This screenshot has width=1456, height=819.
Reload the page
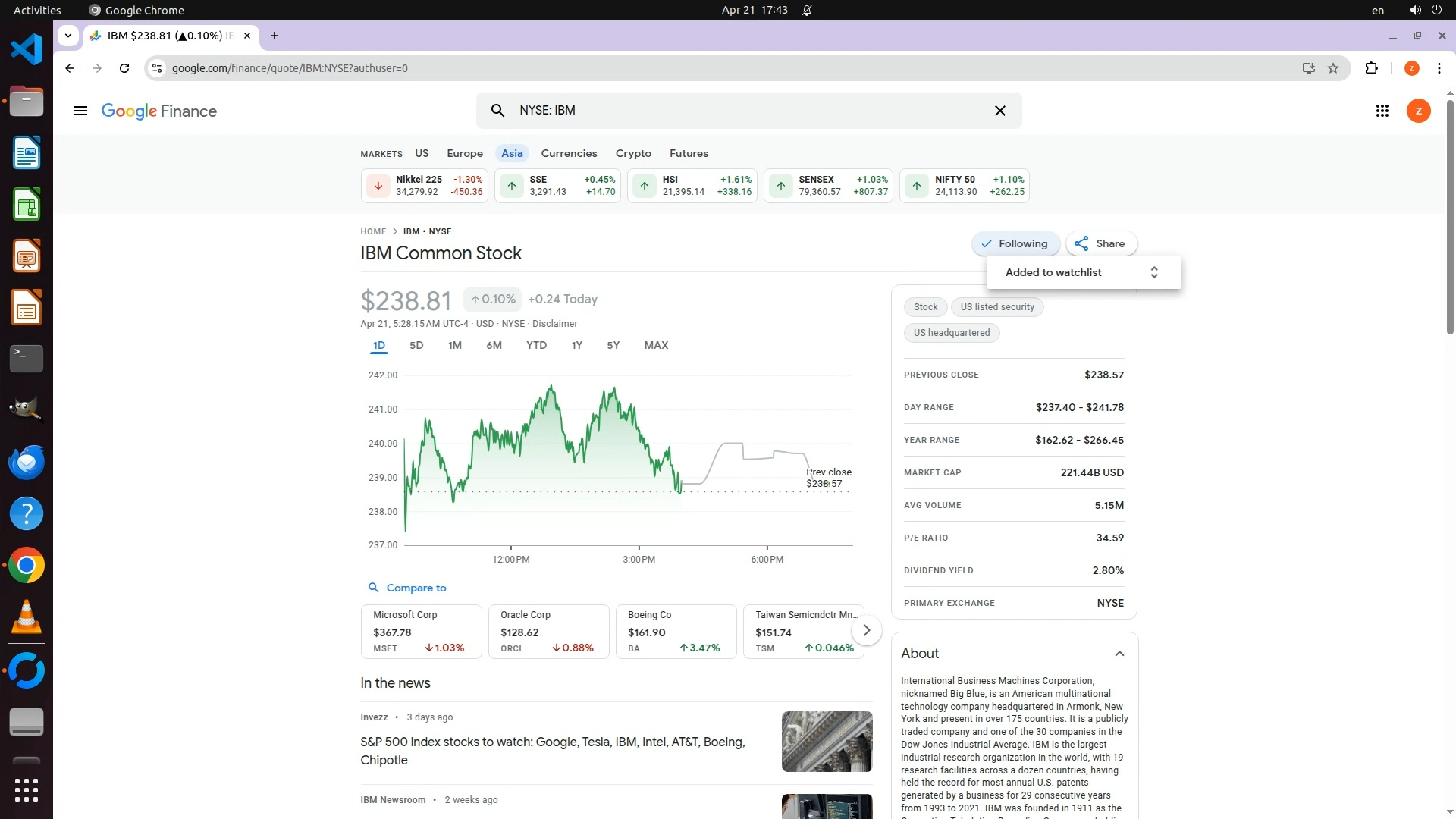click(x=124, y=68)
